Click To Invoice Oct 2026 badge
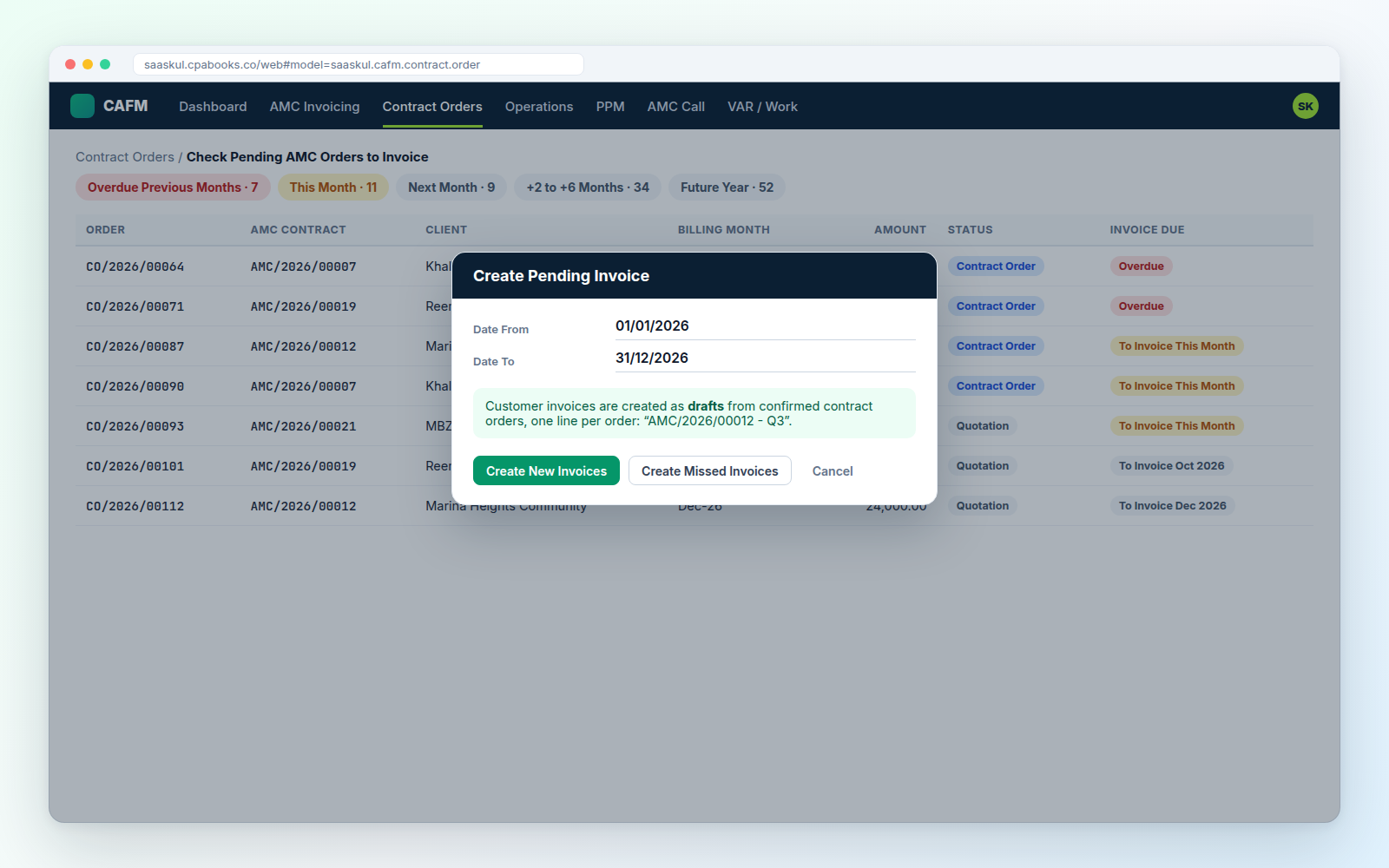Screen dimensions: 1389x868 (1171, 466)
